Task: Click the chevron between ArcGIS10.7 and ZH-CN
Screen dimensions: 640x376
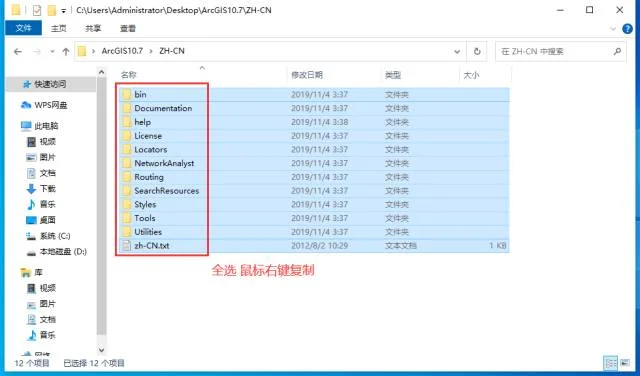Action: tap(151, 51)
